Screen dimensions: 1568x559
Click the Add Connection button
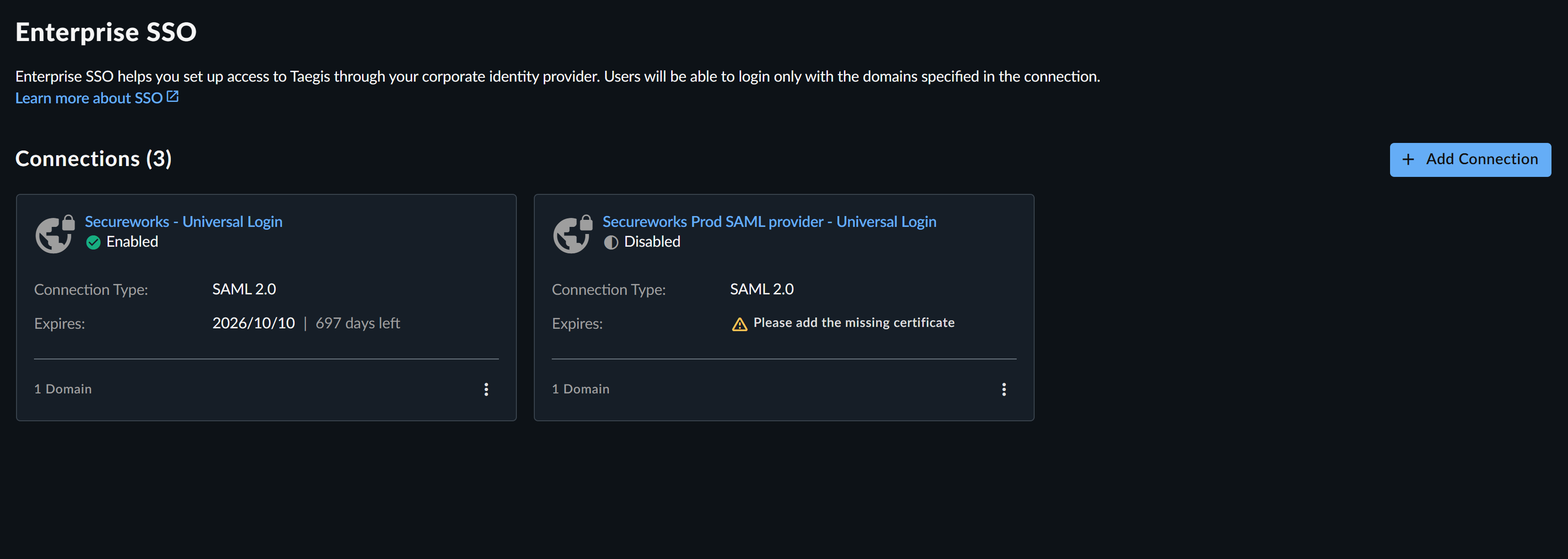(x=1470, y=159)
